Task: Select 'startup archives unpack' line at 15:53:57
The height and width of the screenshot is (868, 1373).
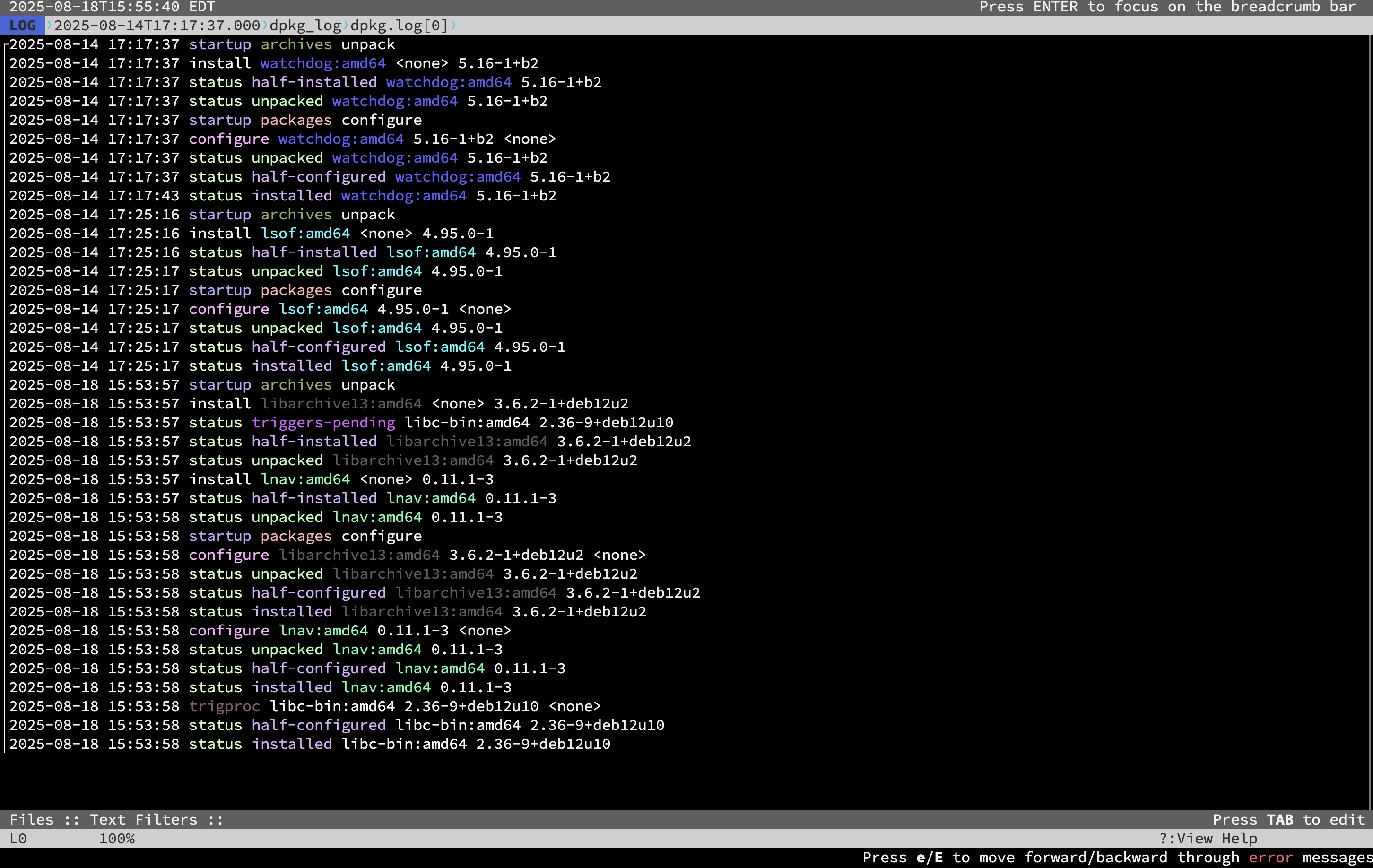Action: coord(202,385)
